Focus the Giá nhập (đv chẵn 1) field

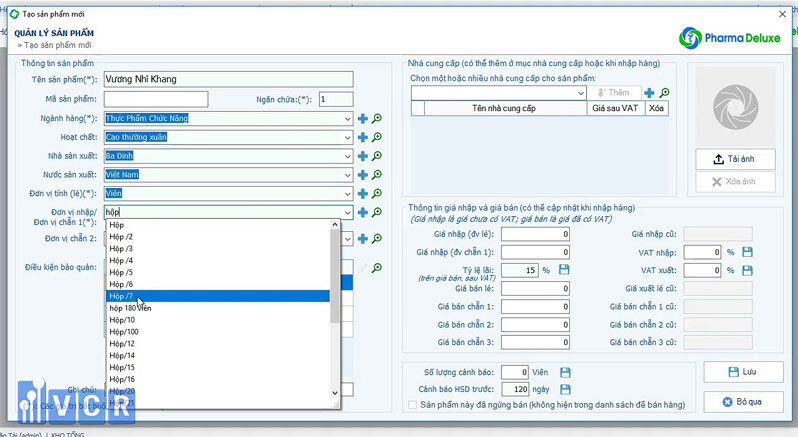(535, 252)
